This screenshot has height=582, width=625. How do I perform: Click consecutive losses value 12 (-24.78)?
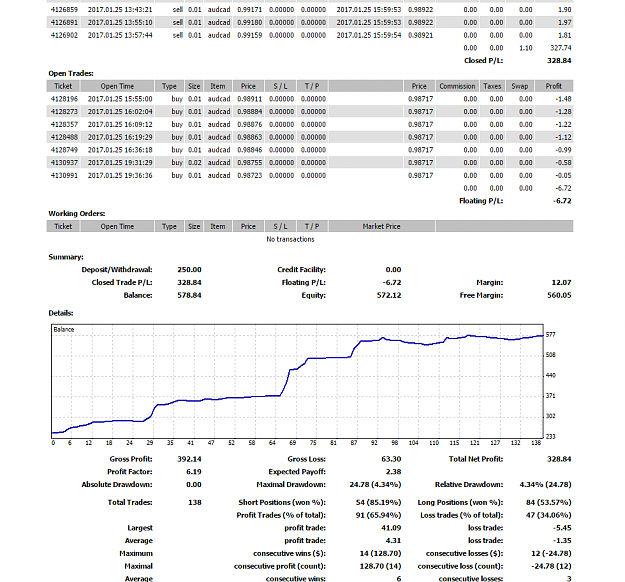551,554
